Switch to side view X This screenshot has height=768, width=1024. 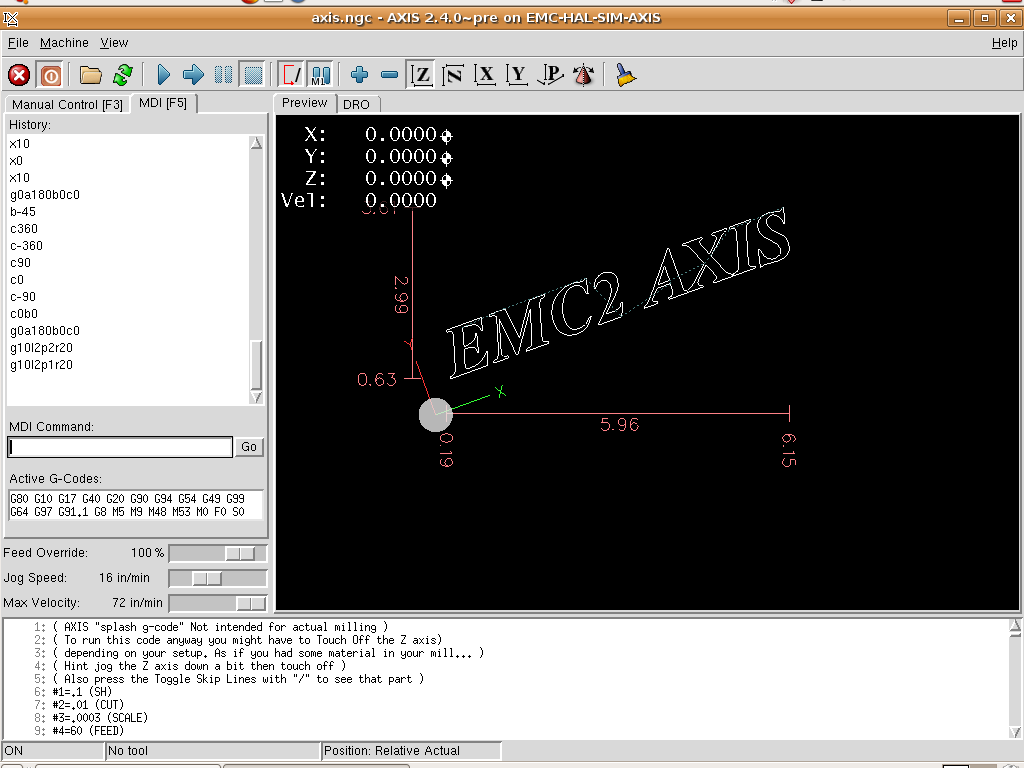pyautogui.click(x=485, y=75)
